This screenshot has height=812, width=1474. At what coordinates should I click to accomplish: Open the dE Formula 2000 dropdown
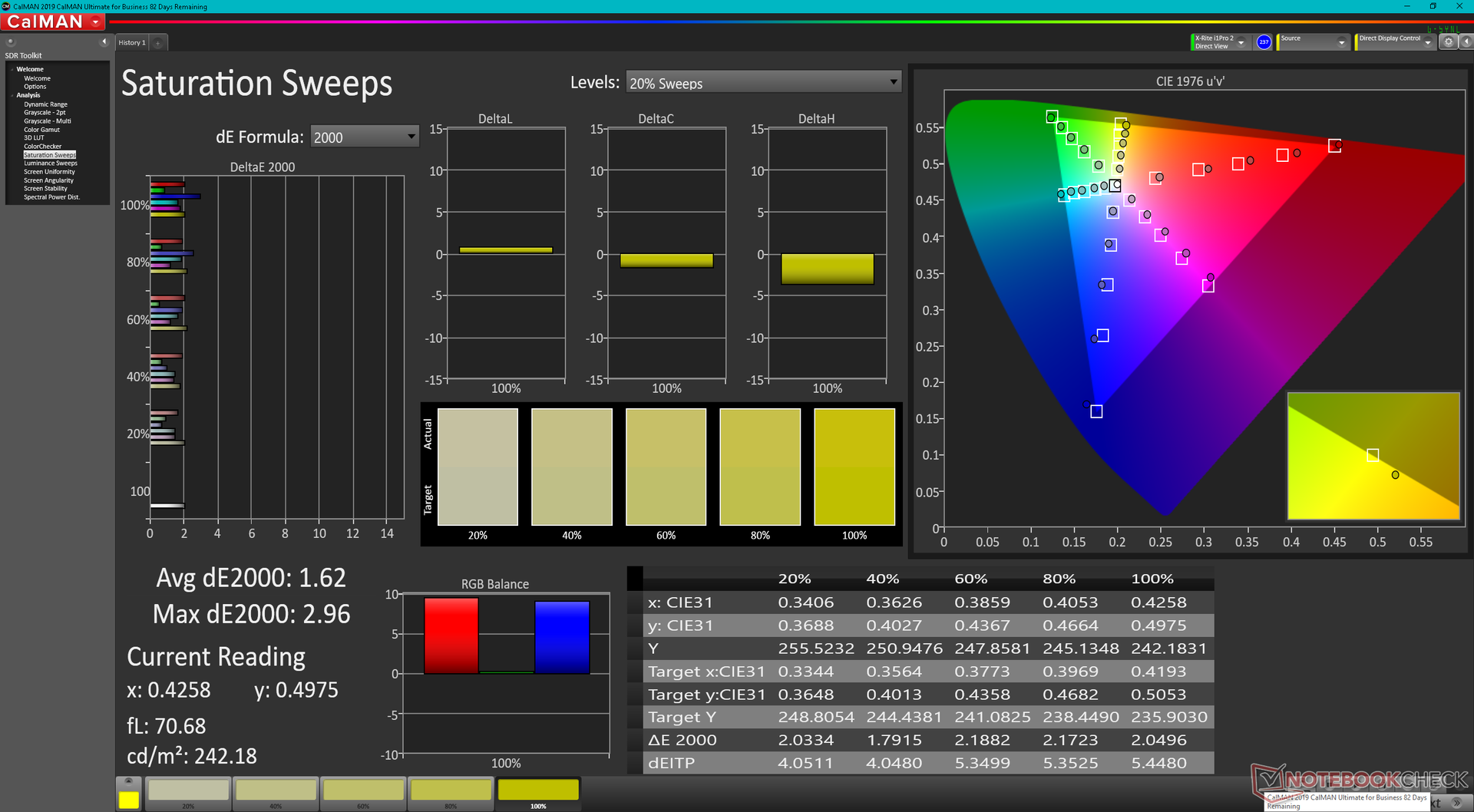[365, 137]
